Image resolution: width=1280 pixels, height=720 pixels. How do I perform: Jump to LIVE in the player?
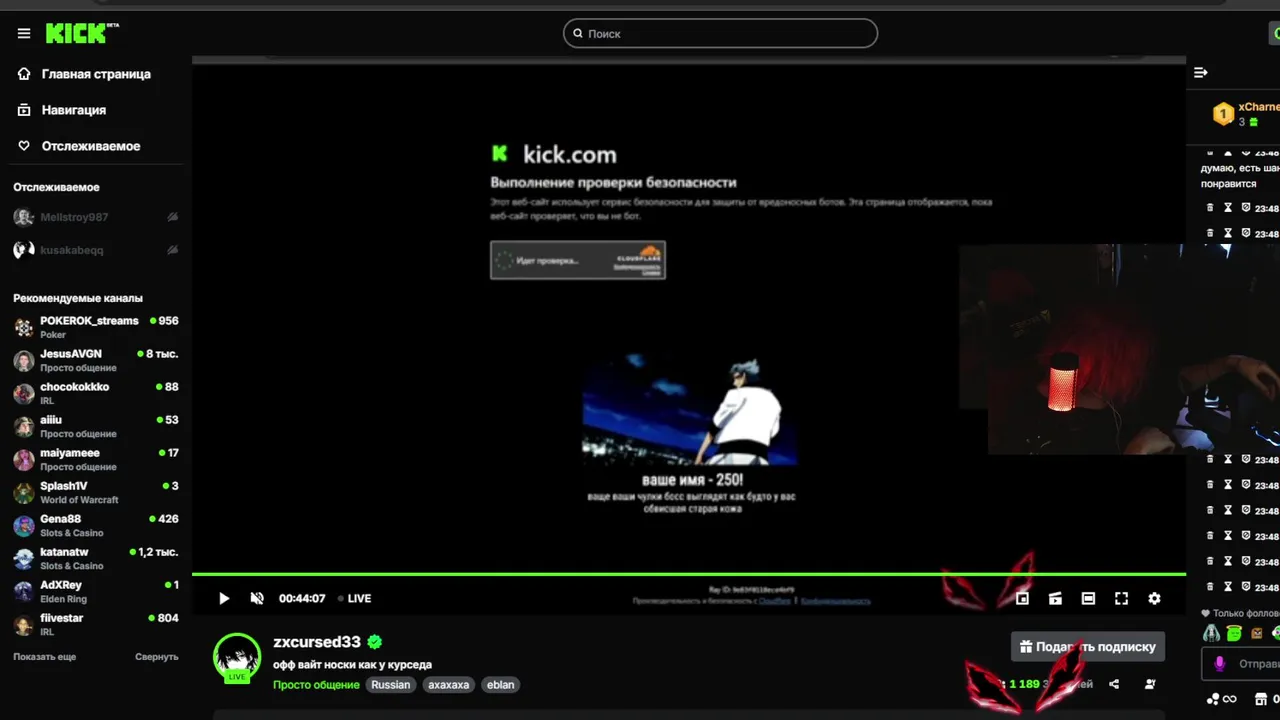pyautogui.click(x=355, y=598)
